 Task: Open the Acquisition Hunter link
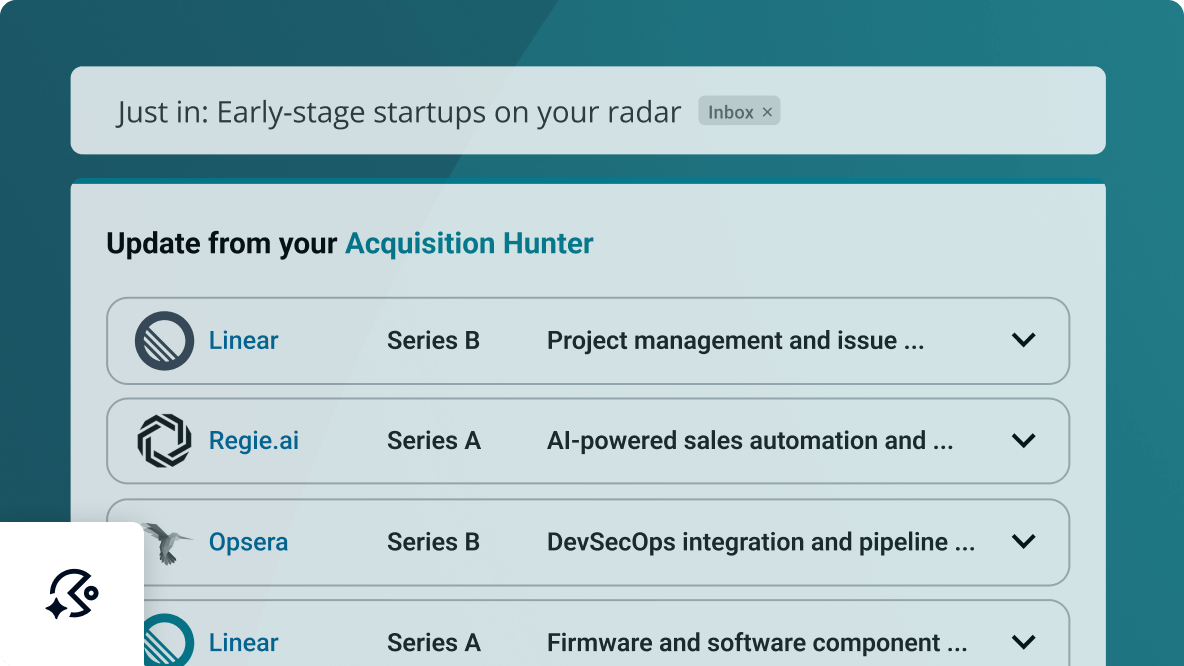click(468, 243)
